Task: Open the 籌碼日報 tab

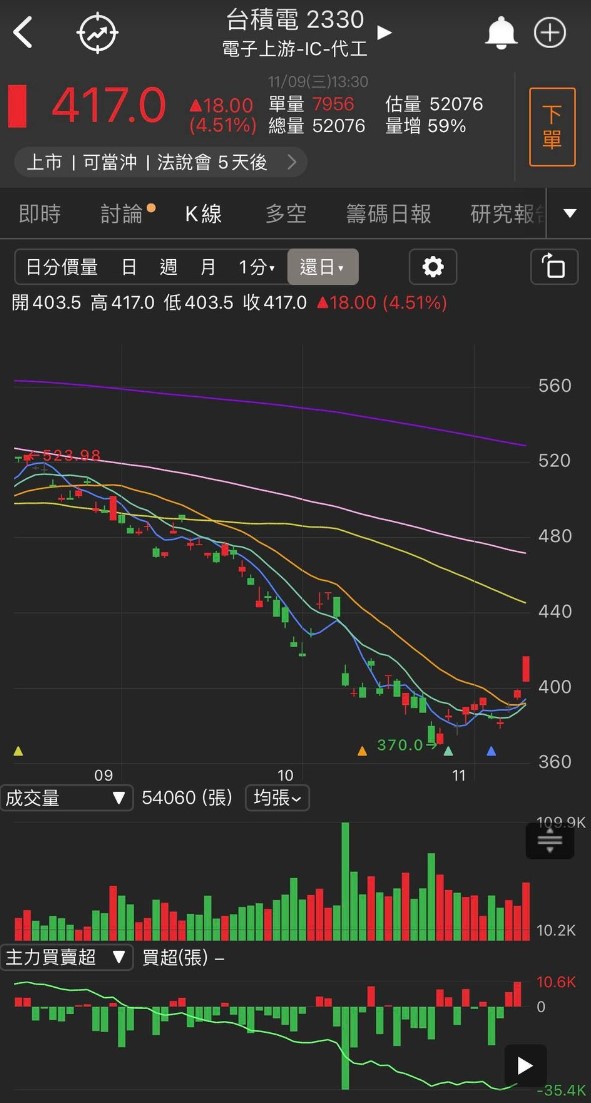Action: pyautogui.click(x=388, y=214)
